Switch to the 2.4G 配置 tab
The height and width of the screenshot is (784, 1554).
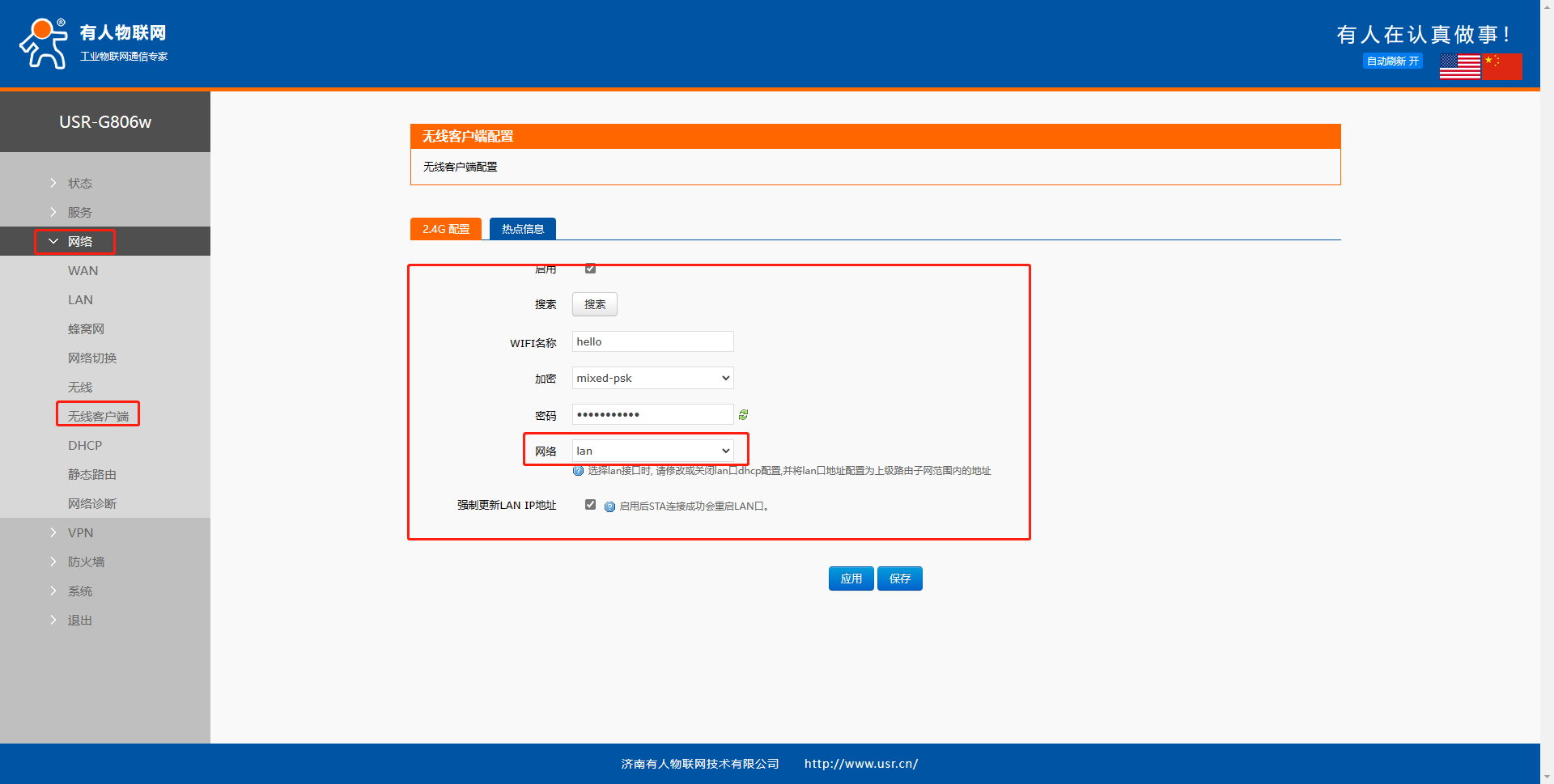(446, 229)
